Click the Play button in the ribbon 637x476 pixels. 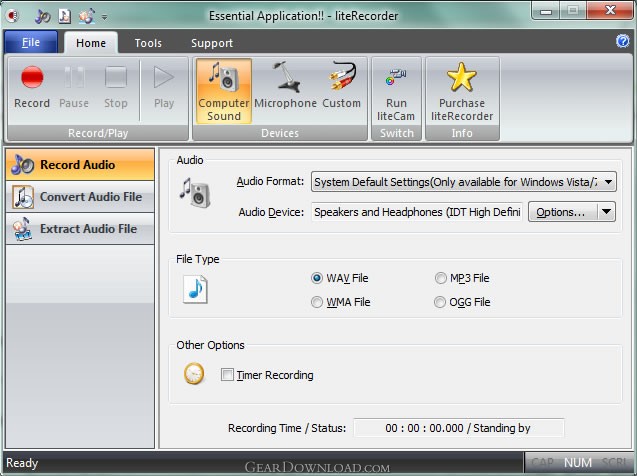point(164,89)
